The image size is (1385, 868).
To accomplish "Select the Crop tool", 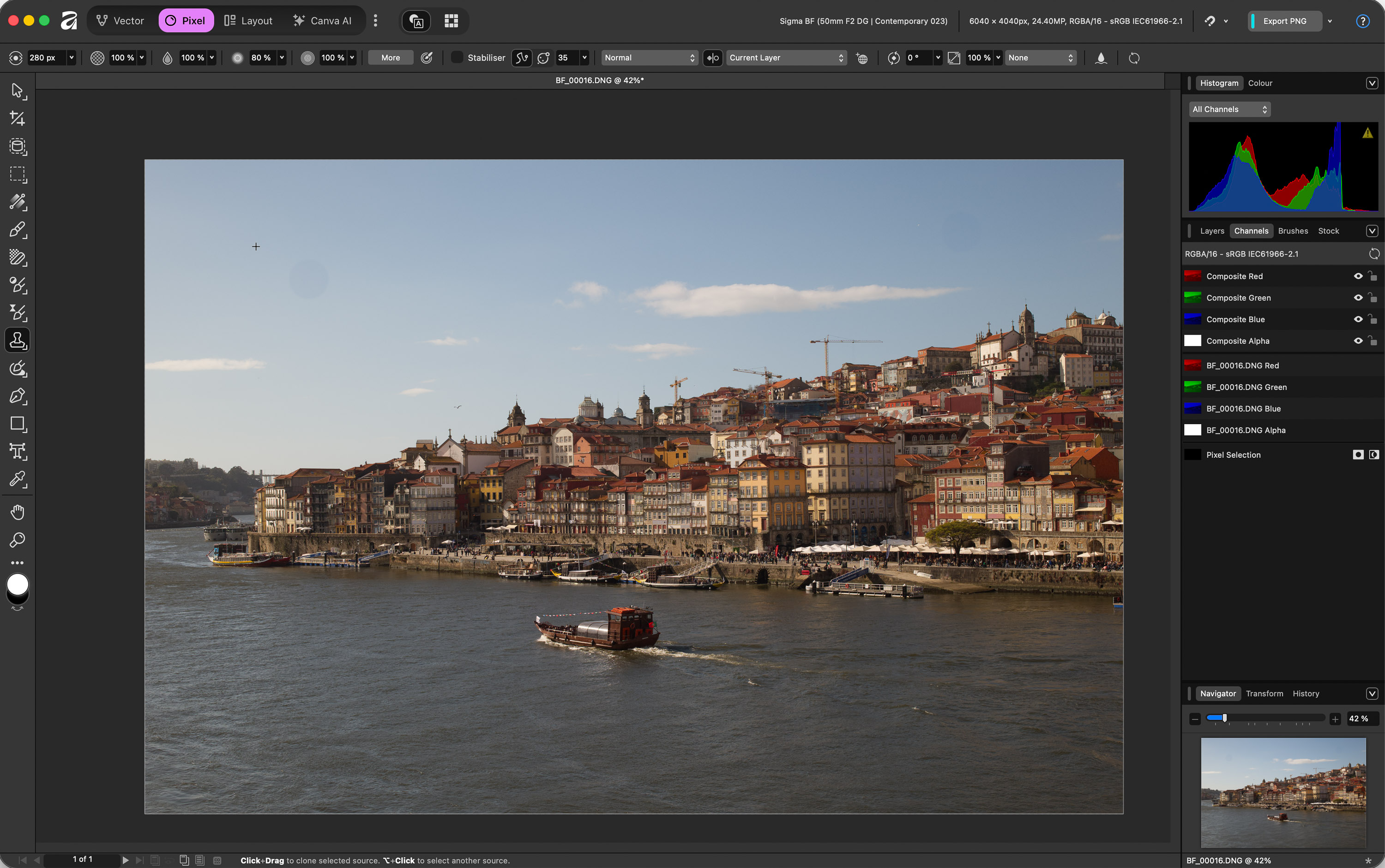I will point(17,118).
